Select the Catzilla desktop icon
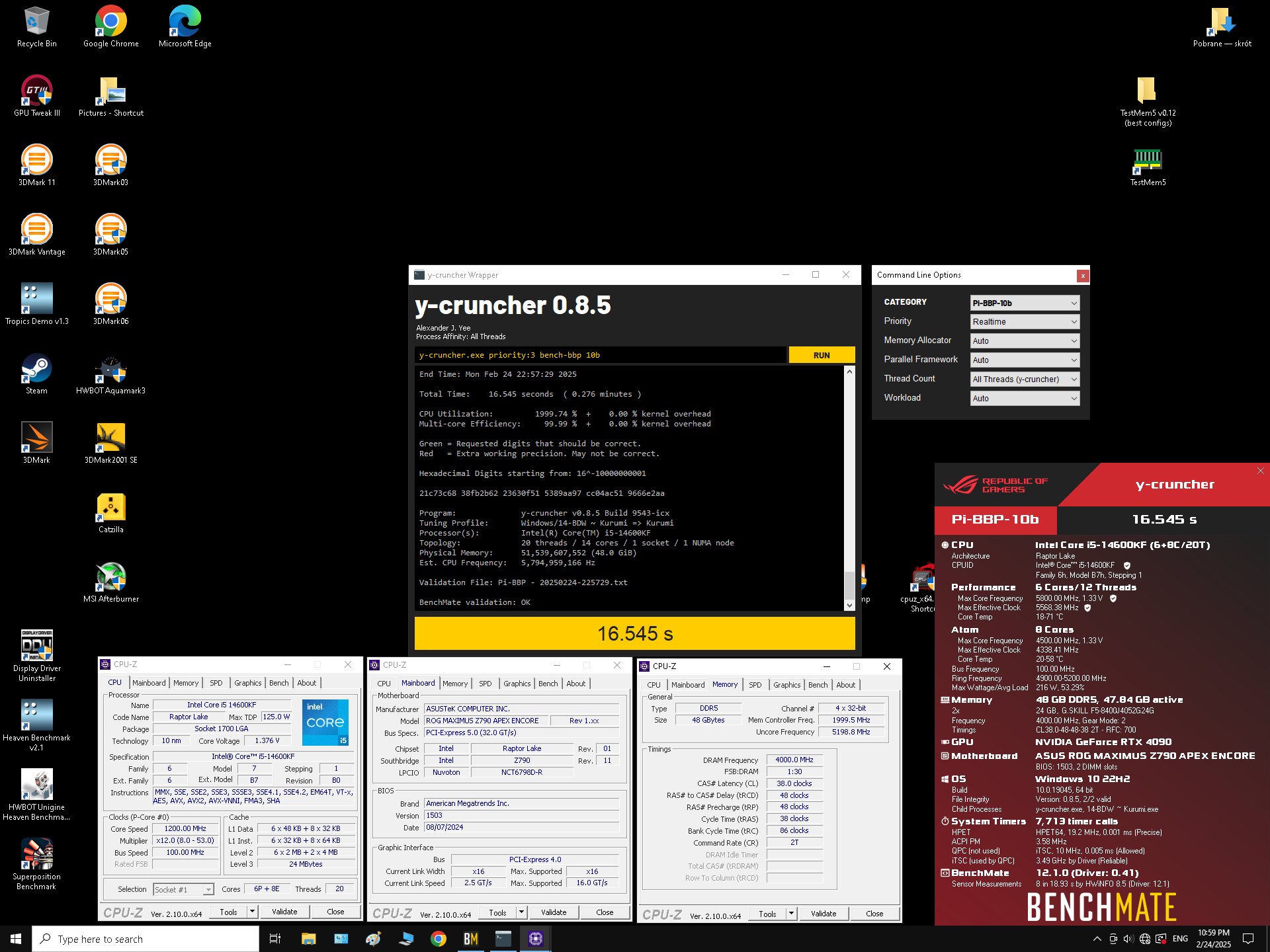The width and height of the screenshot is (1270, 952). click(110, 514)
